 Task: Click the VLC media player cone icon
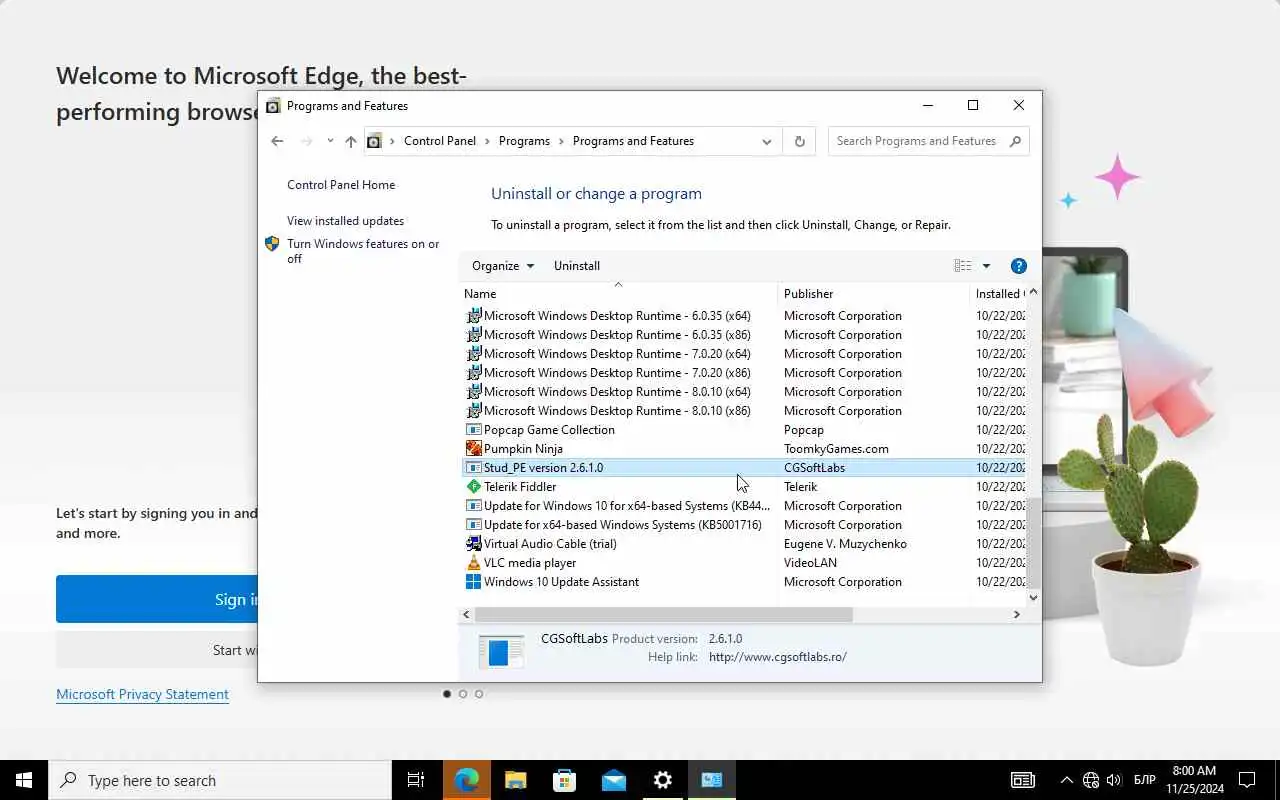(474, 563)
